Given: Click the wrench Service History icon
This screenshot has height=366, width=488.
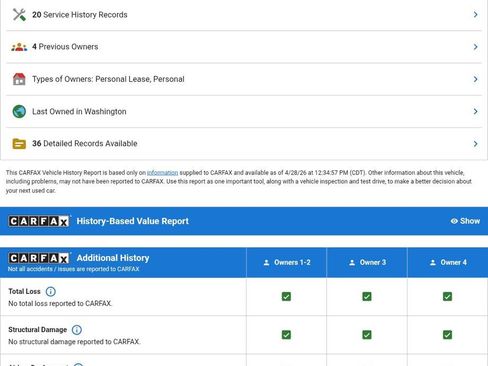Looking at the screenshot, I should pos(19,15).
